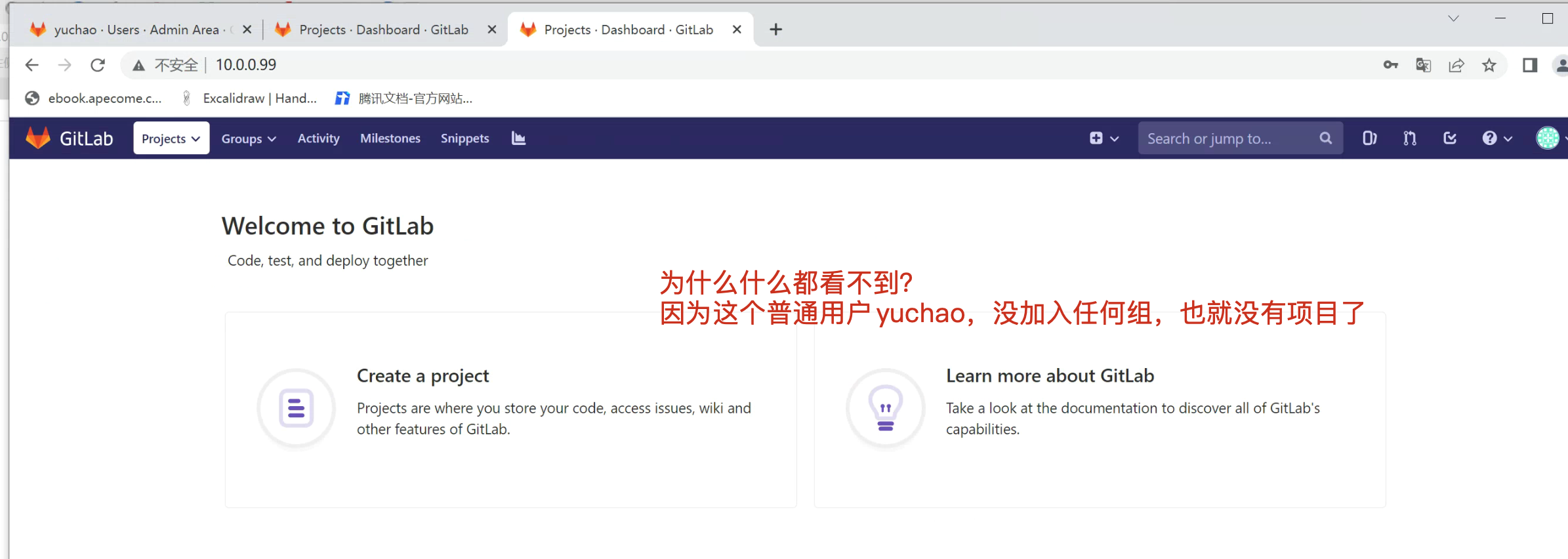This screenshot has height=559, width=1568.
Task: Click the GitLab fox logo
Action: [38, 138]
